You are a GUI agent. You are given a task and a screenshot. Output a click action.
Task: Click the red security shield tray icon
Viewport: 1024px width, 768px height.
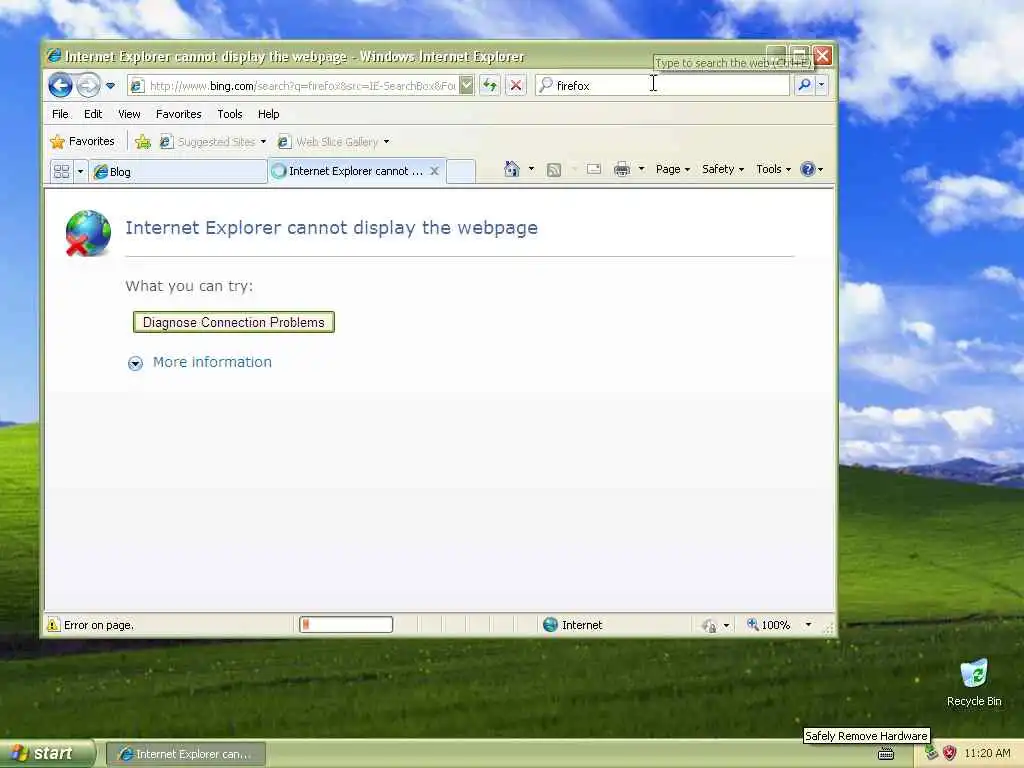pyautogui.click(x=950, y=753)
